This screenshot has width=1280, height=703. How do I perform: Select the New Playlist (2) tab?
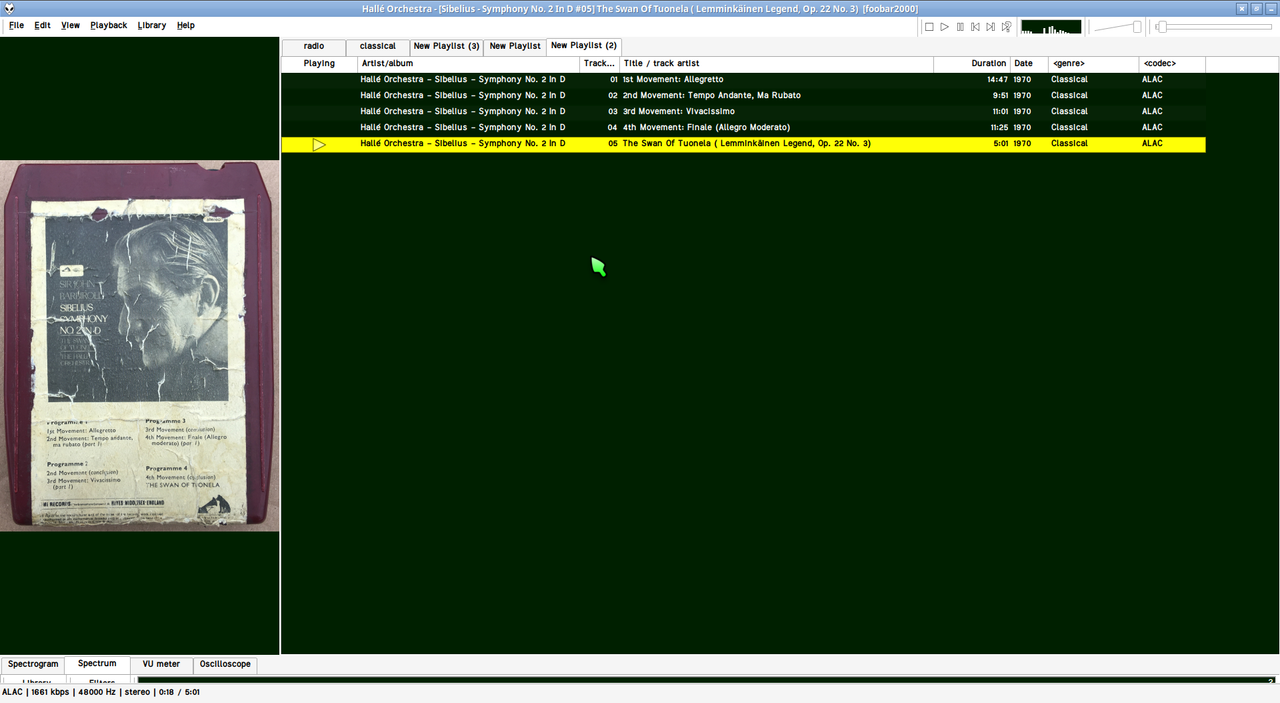(584, 46)
